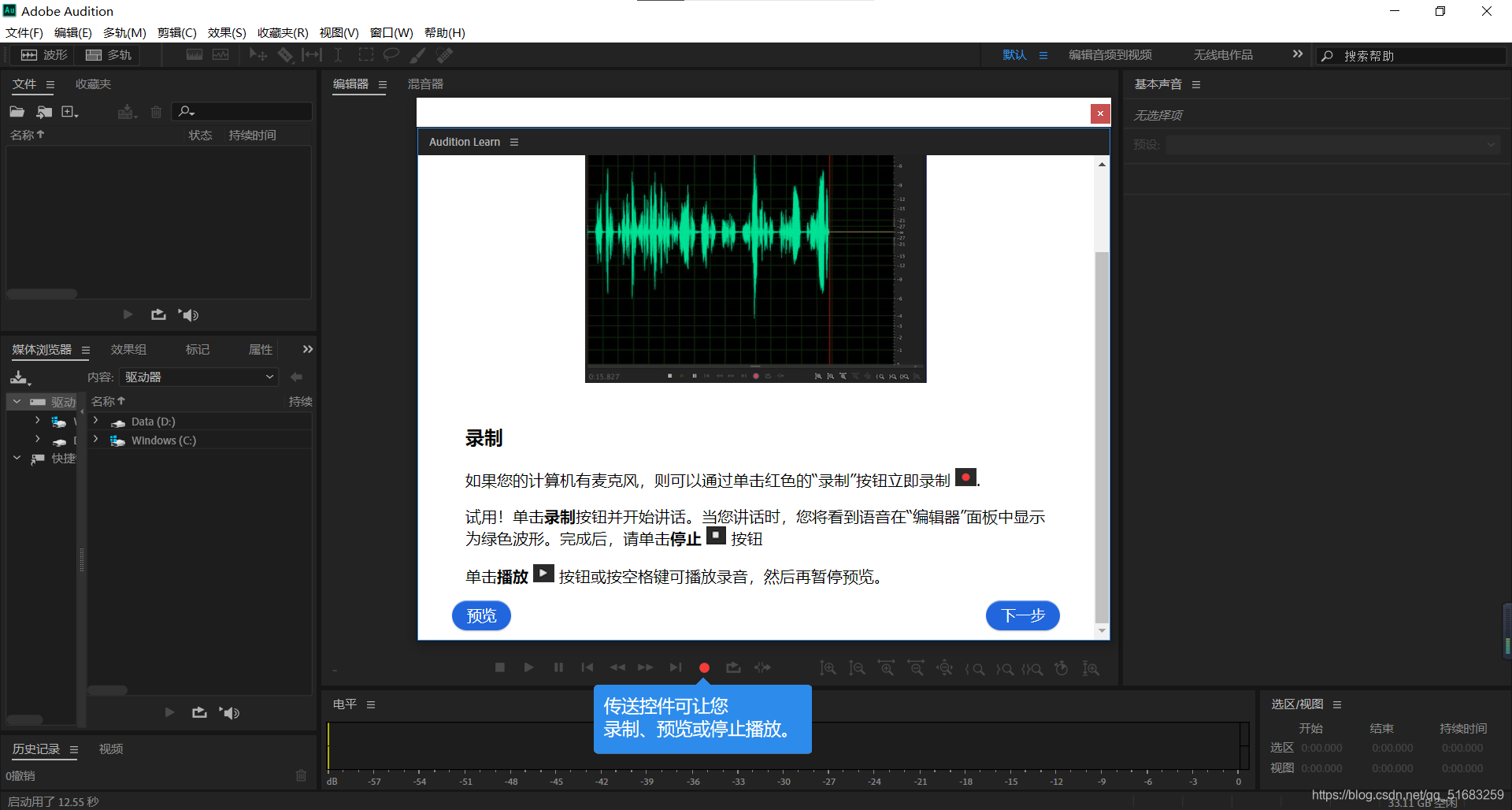Open the 效果(S) menu
The image size is (1512, 810).
pyautogui.click(x=227, y=32)
